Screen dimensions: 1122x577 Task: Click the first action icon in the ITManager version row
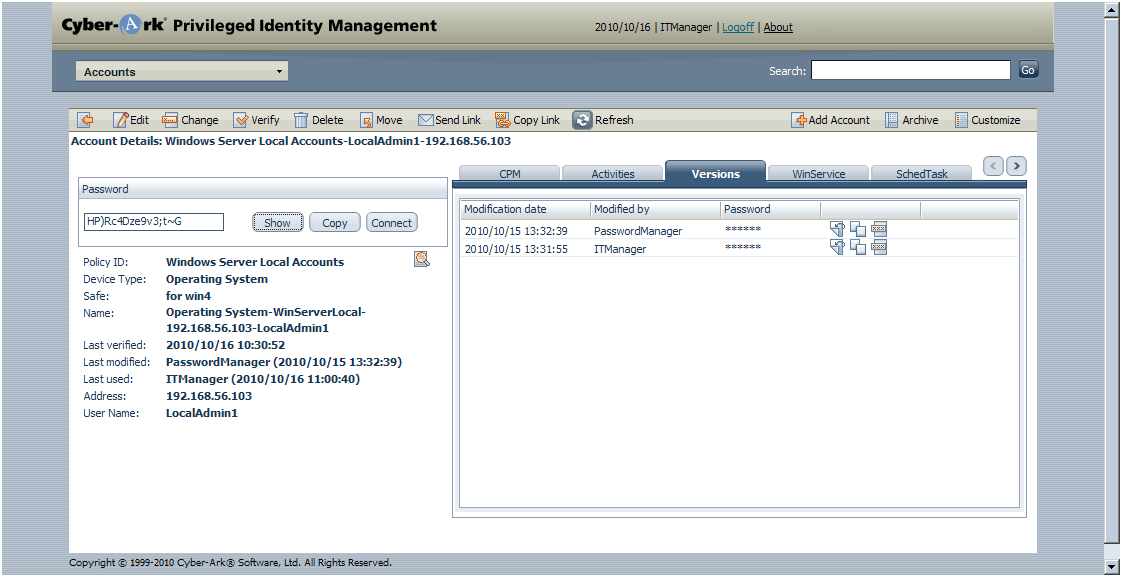click(837, 248)
